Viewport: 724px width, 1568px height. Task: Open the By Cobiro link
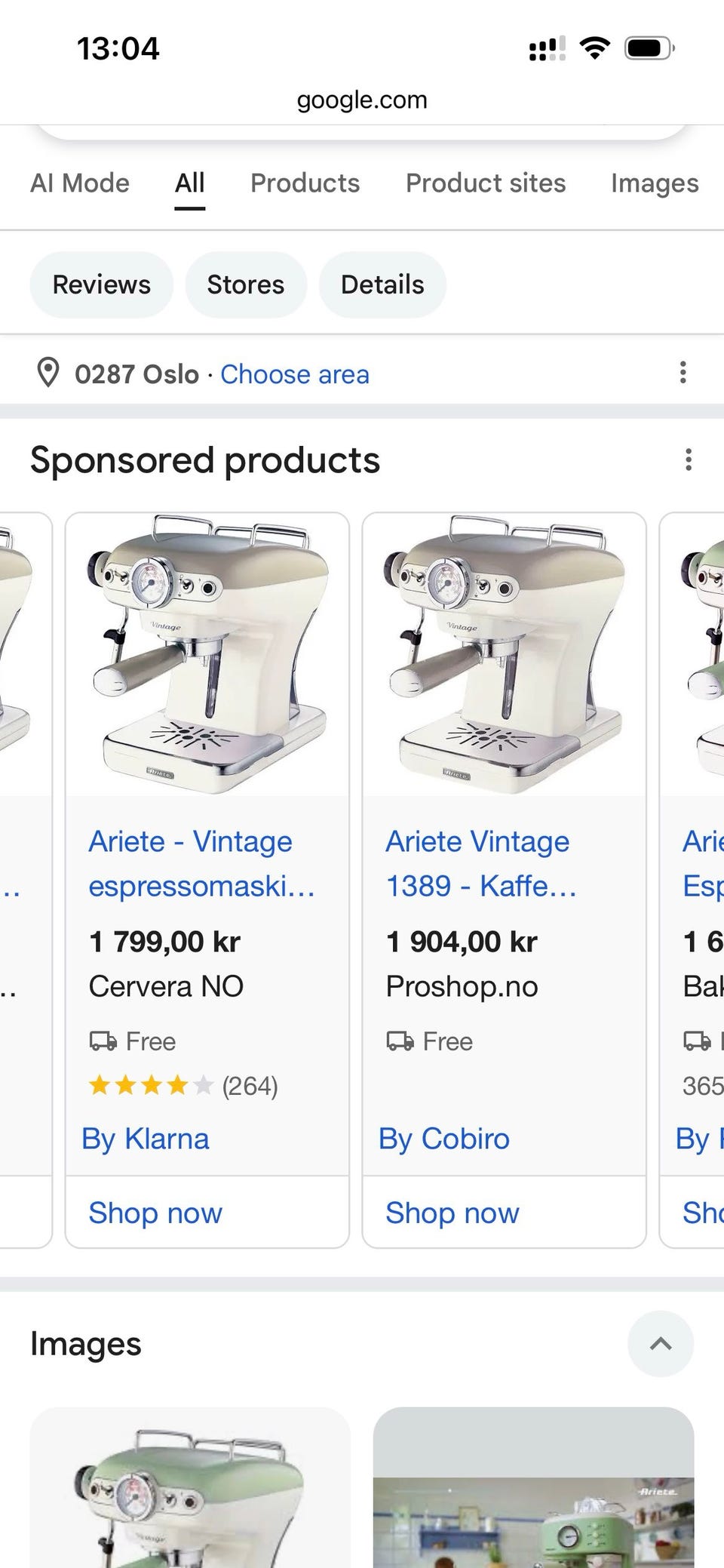tap(444, 1139)
